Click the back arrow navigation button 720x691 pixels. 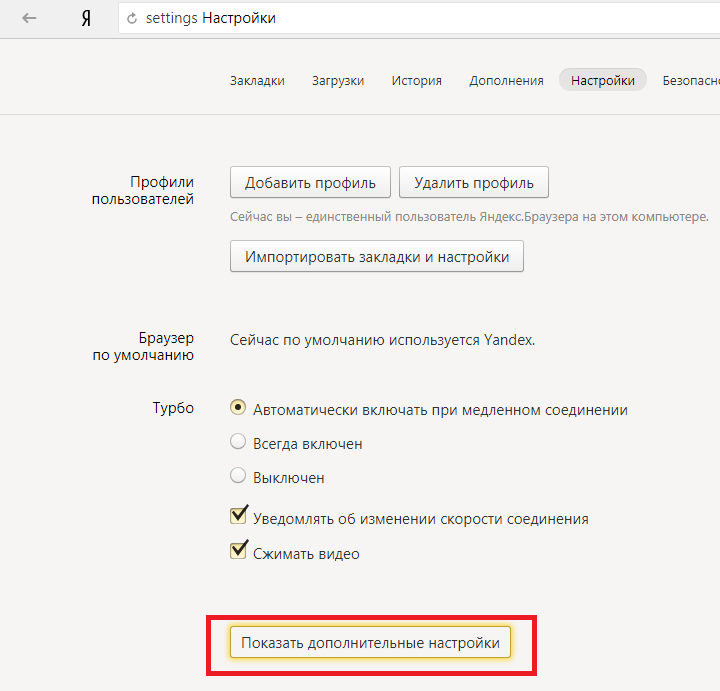click(29, 18)
